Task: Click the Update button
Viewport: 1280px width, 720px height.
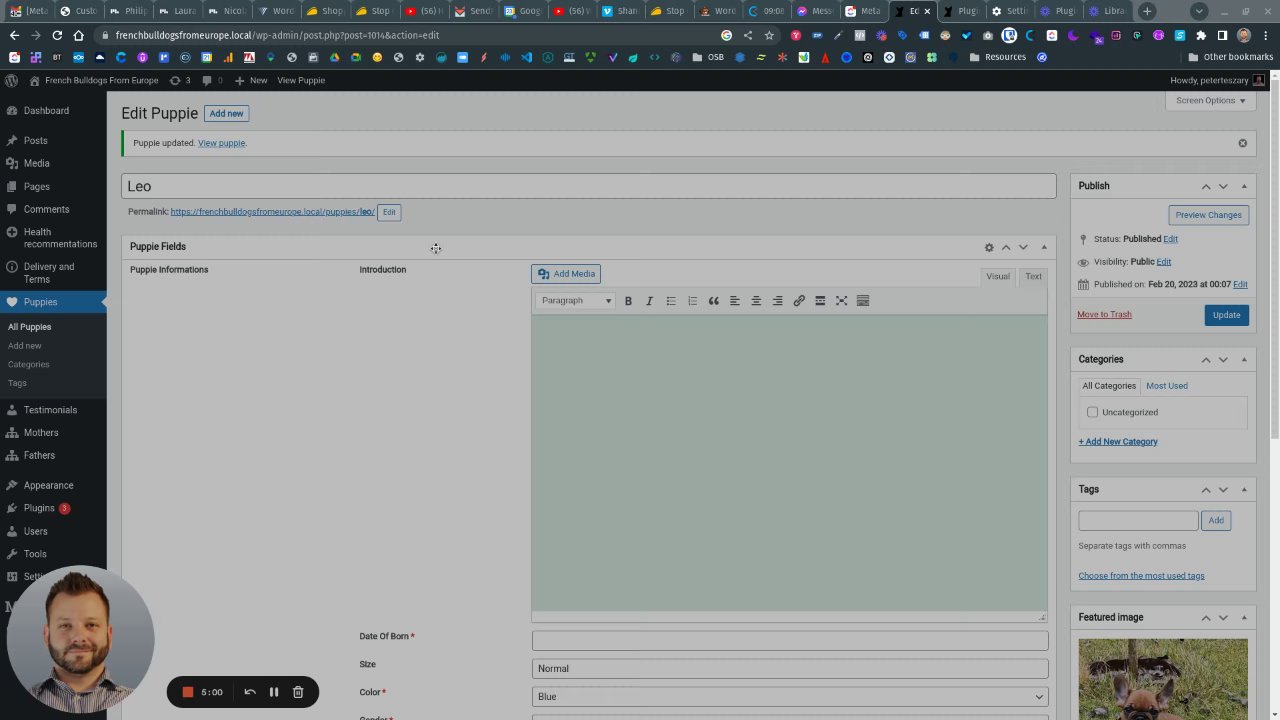Action: (x=1226, y=315)
